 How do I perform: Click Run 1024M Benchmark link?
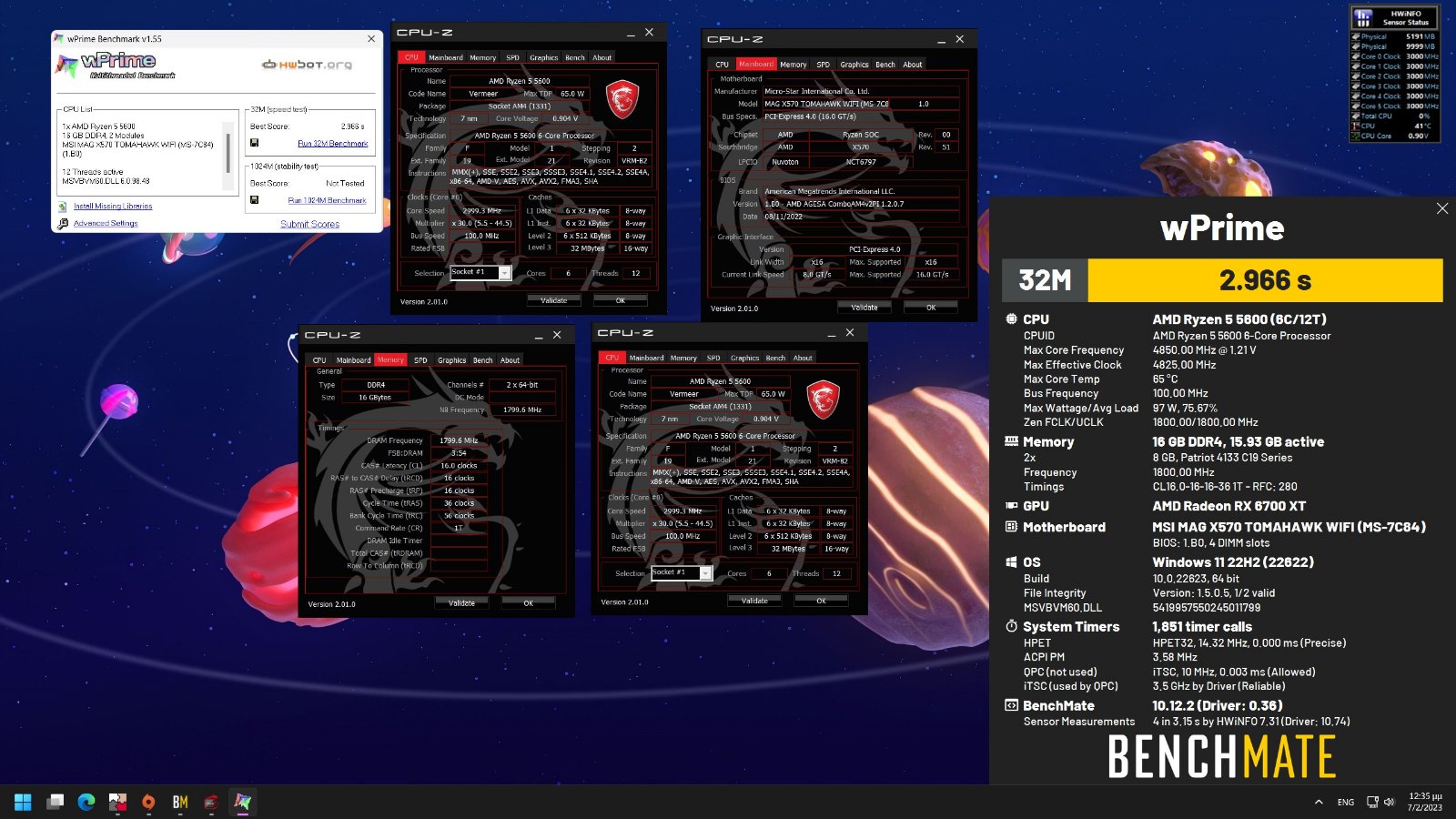coord(327,200)
